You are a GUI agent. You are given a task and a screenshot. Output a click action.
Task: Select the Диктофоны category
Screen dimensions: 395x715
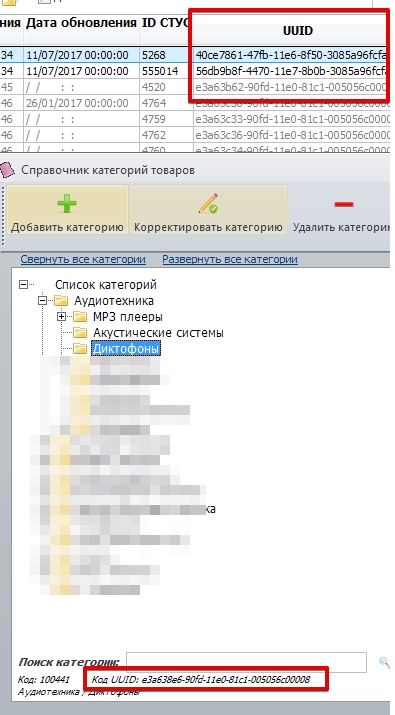click(125, 348)
